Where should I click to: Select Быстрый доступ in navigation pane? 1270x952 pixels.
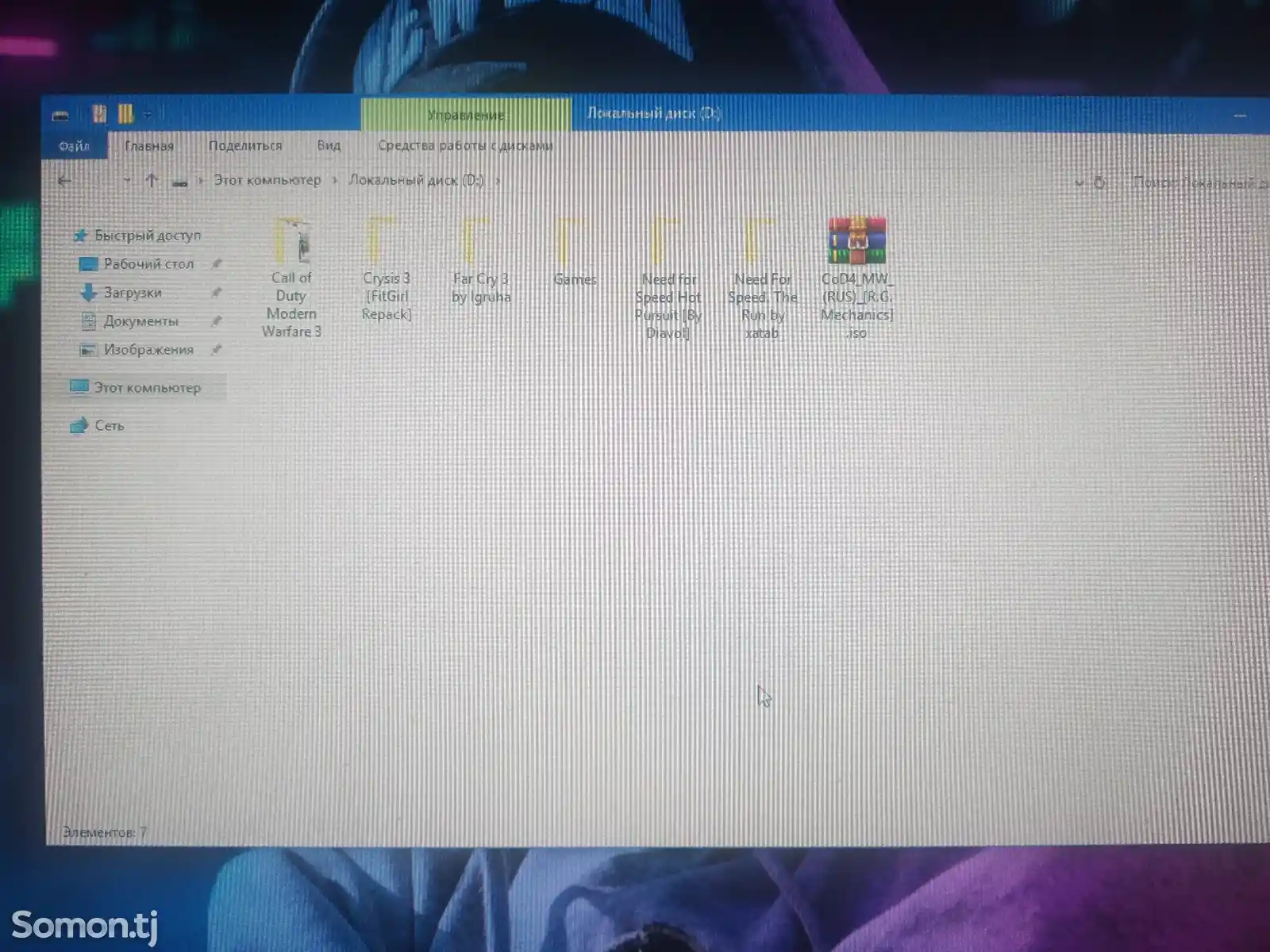(148, 236)
